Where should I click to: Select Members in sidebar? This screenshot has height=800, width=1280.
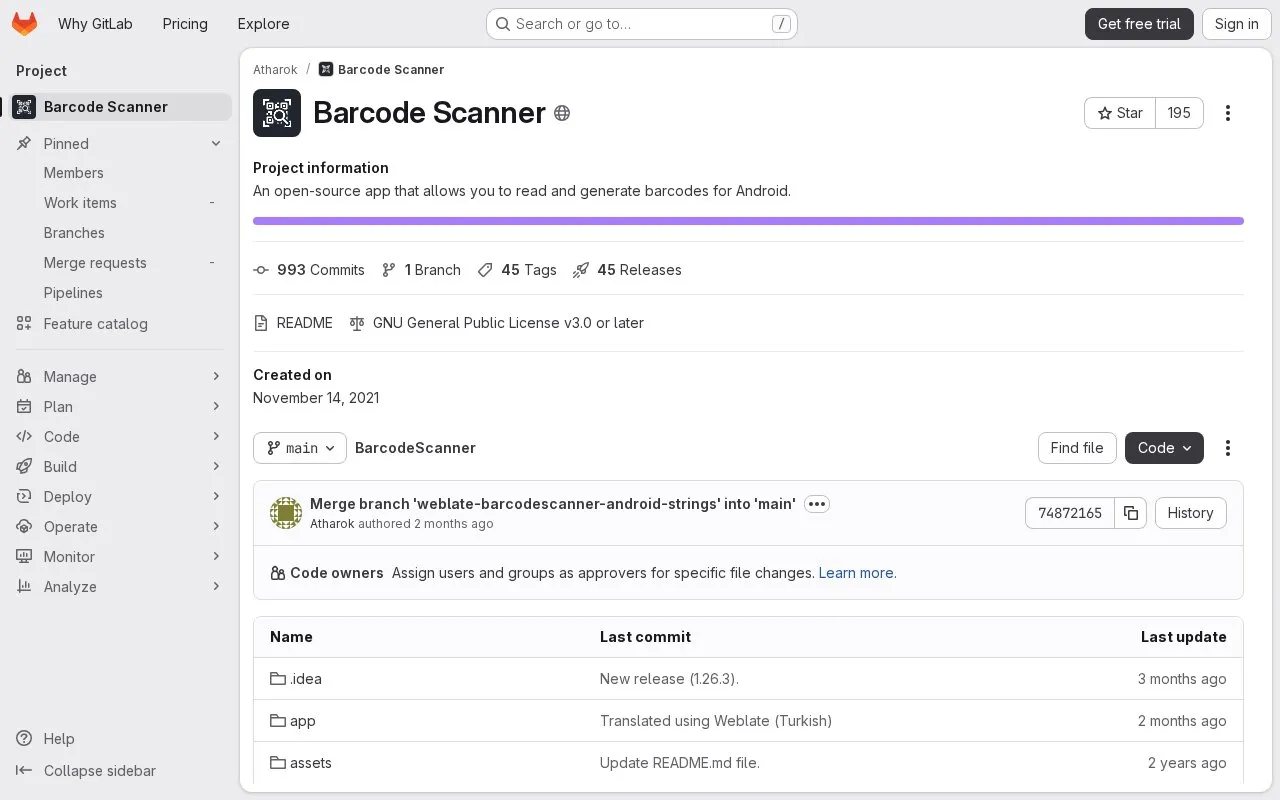120,173
